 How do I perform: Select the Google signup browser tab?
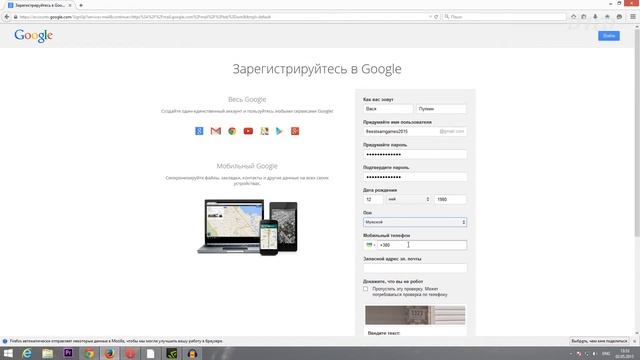click(x=39, y=5)
